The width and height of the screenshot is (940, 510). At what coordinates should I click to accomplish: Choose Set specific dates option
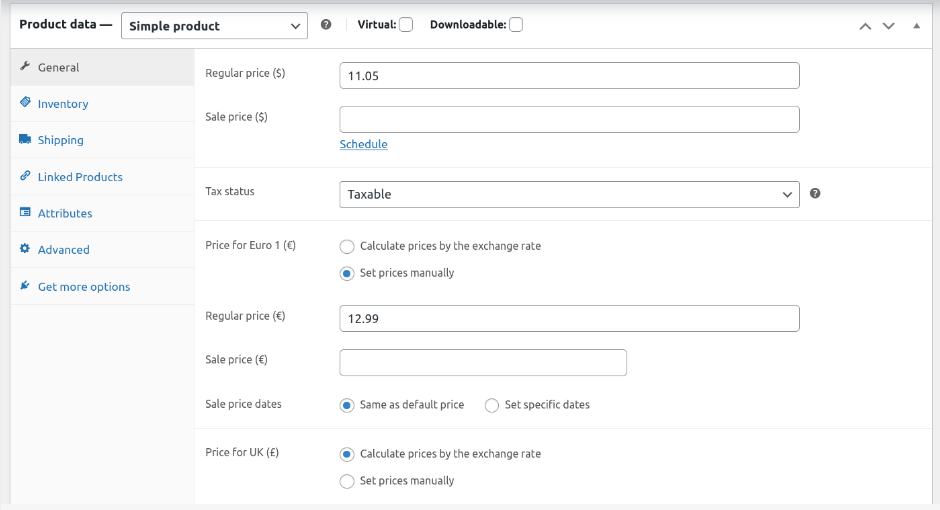coord(492,405)
